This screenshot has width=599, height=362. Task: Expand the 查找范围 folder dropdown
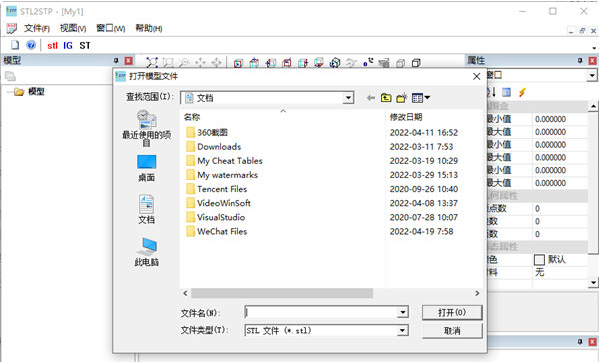[348, 98]
